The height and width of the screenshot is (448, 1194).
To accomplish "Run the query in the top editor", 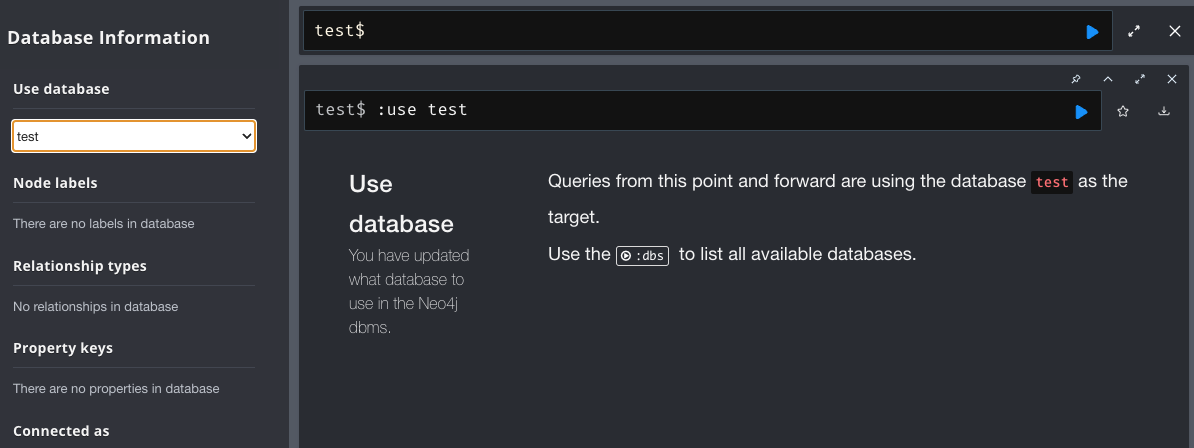I will (x=1092, y=32).
